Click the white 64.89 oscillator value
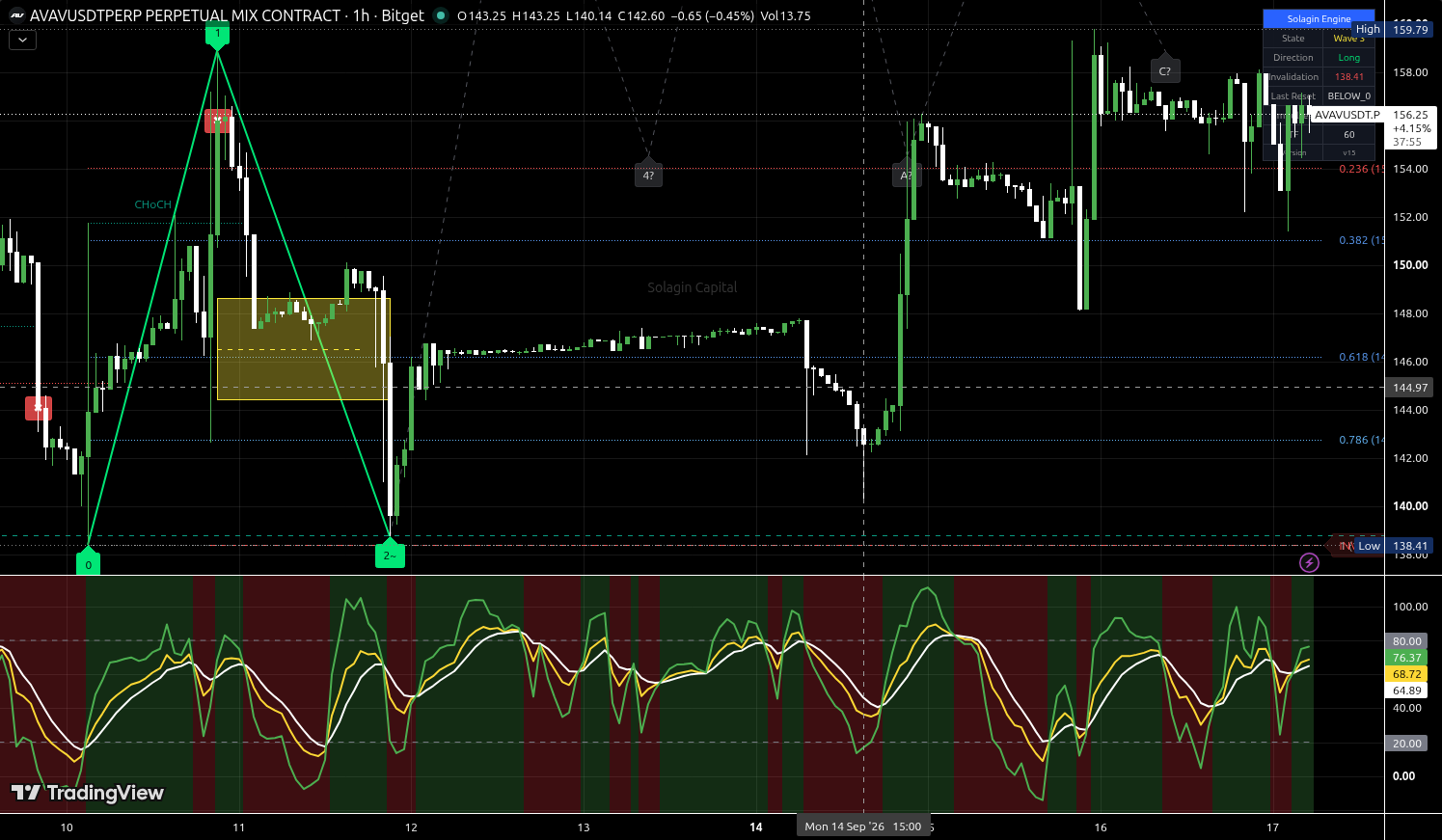The height and width of the screenshot is (840, 1442). (1406, 691)
